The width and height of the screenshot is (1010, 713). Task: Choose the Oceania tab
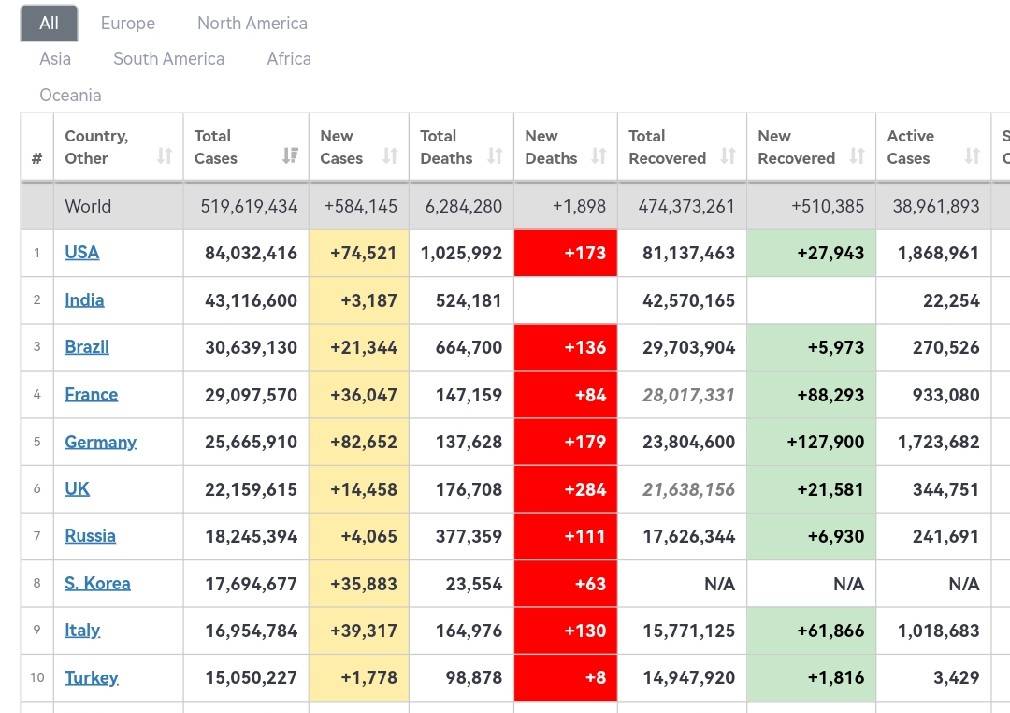point(70,95)
